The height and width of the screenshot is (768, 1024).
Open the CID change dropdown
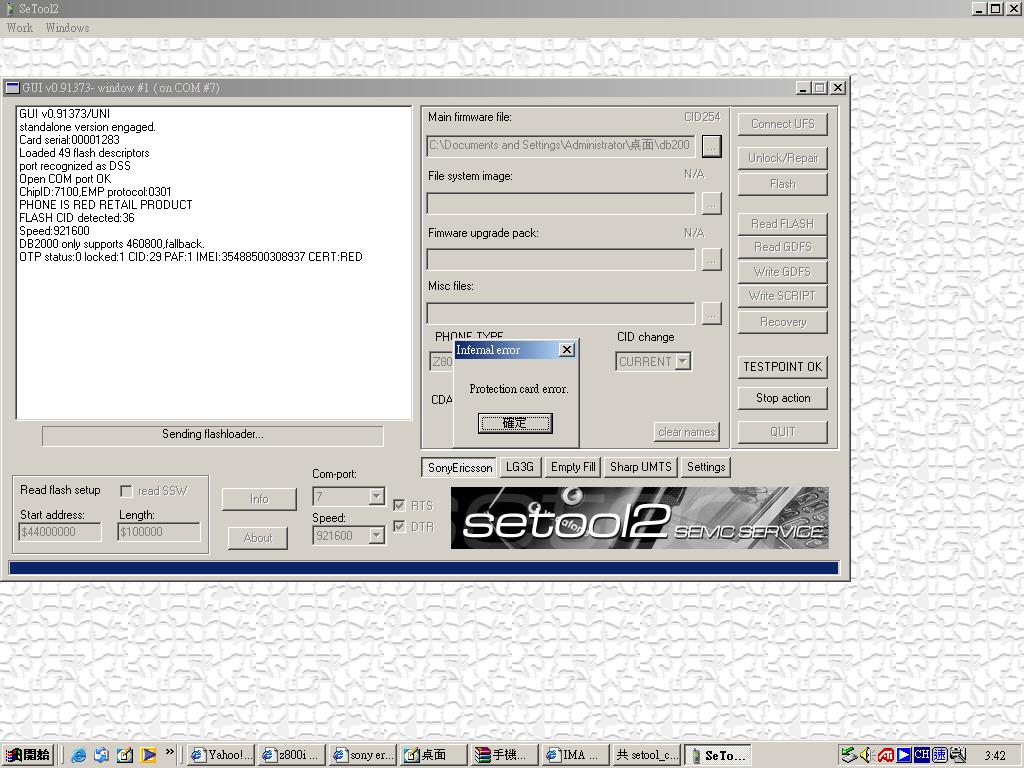[x=682, y=362]
